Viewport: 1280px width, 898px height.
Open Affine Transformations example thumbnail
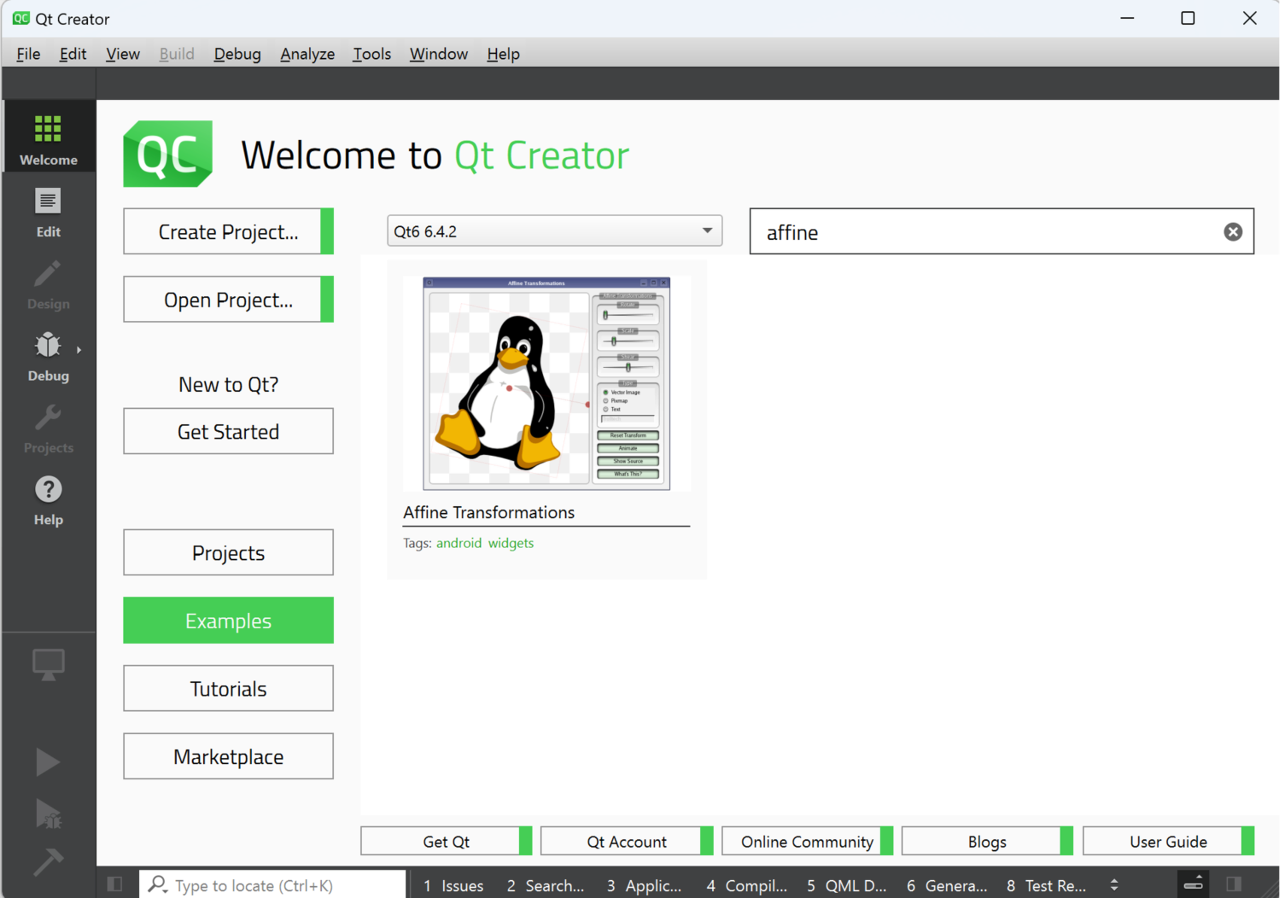546,383
